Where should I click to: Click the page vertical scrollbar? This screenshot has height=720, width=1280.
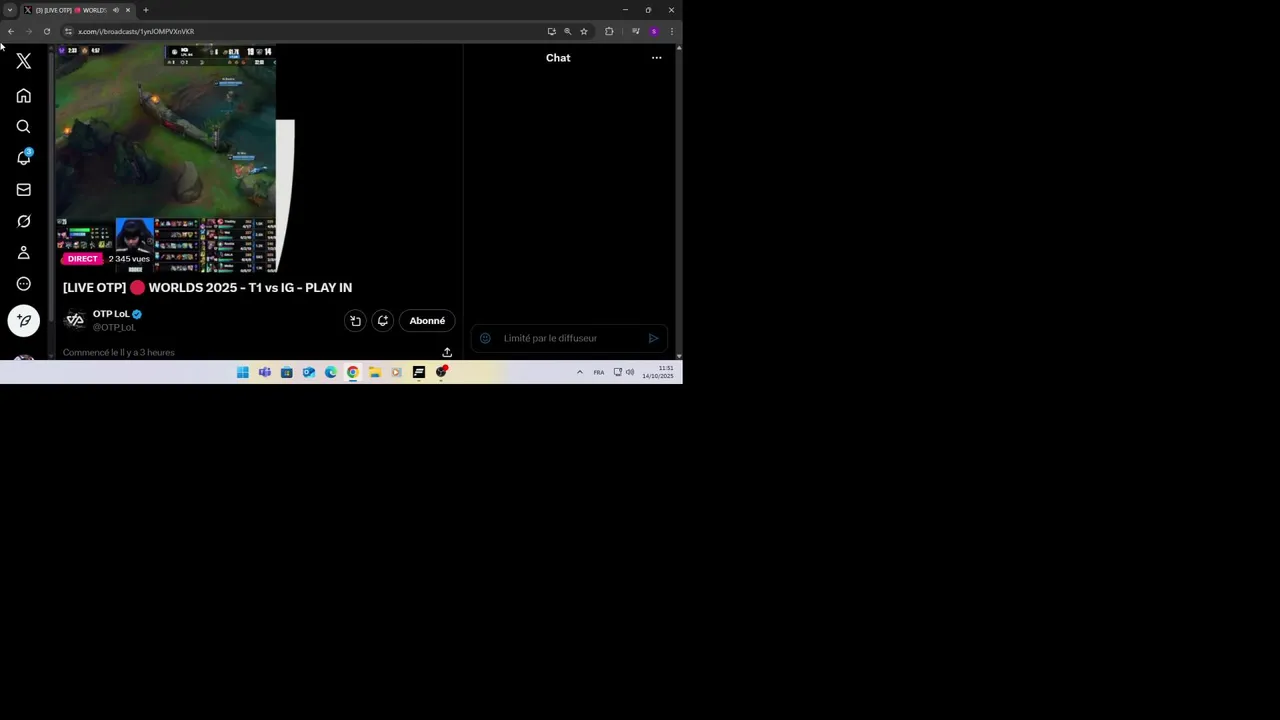[x=679, y=200]
